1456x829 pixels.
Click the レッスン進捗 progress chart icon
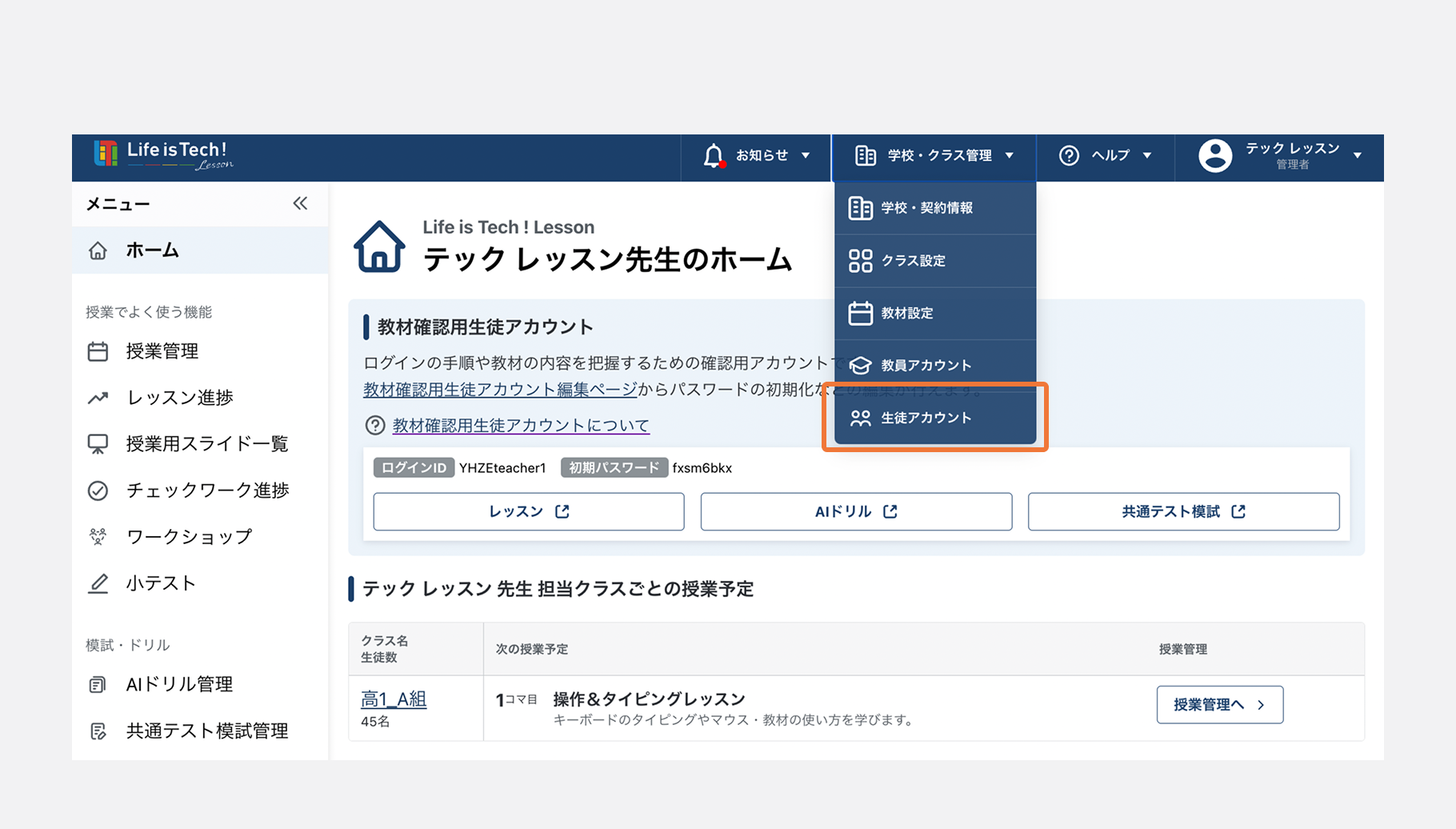(98, 397)
